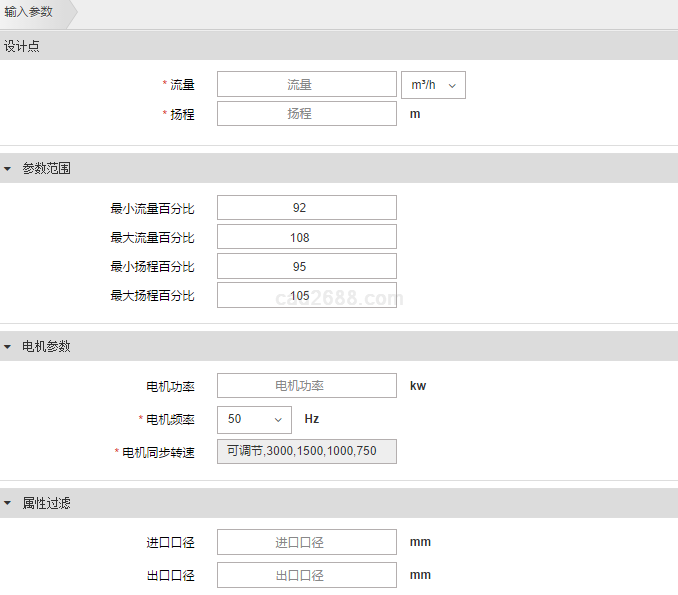The image size is (678, 595).
Task: Collapse the 参数范围 section arrow
Action: pyautogui.click(x=8, y=169)
